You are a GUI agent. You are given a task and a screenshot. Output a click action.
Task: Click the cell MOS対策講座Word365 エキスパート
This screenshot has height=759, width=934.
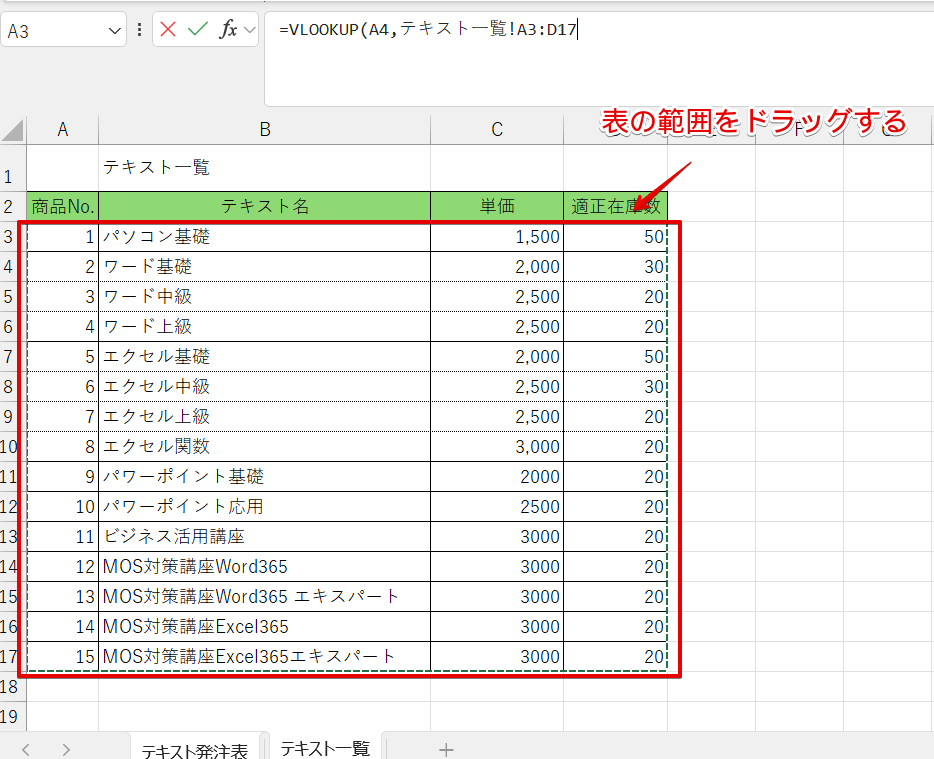pyautogui.click(x=264, y=596)
